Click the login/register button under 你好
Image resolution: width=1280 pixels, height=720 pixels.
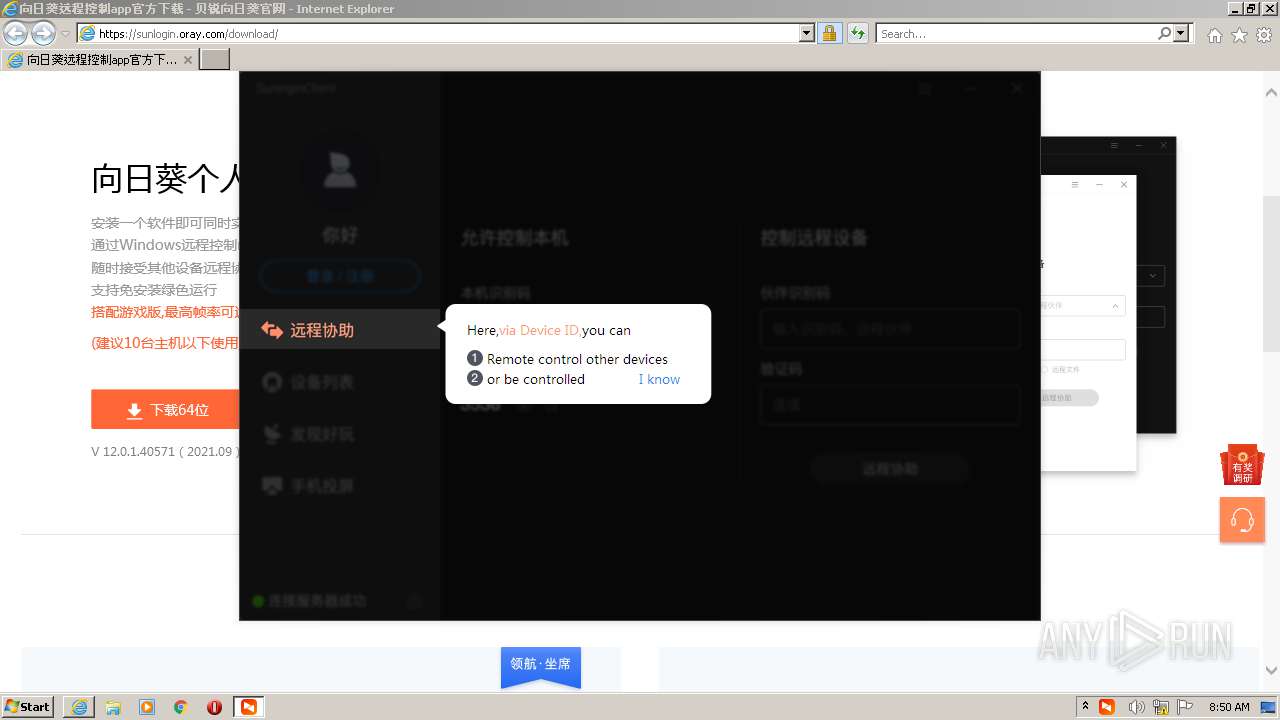tap(340, 276)
